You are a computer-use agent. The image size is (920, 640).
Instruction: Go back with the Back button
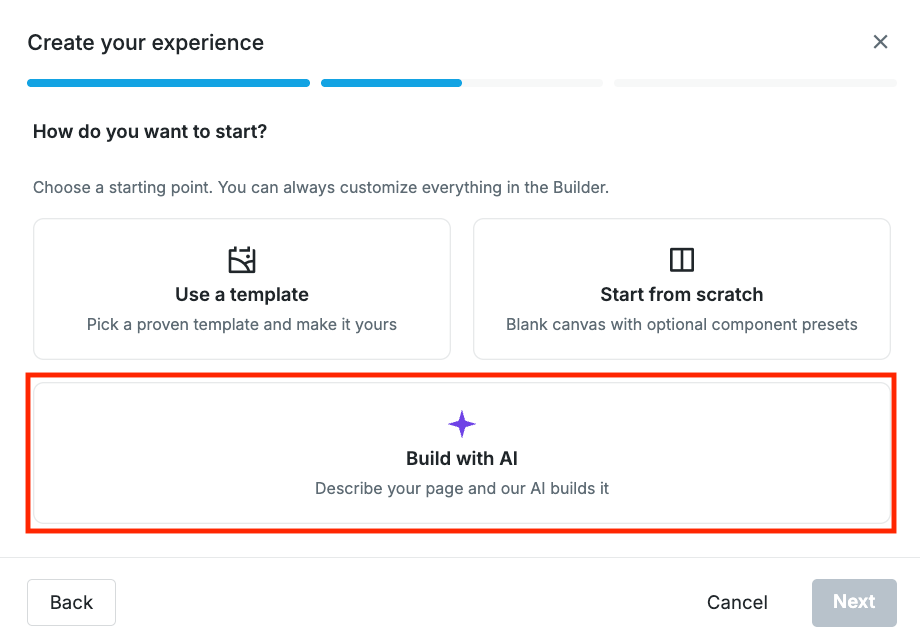pyautogui.click(x=72, y=602)
